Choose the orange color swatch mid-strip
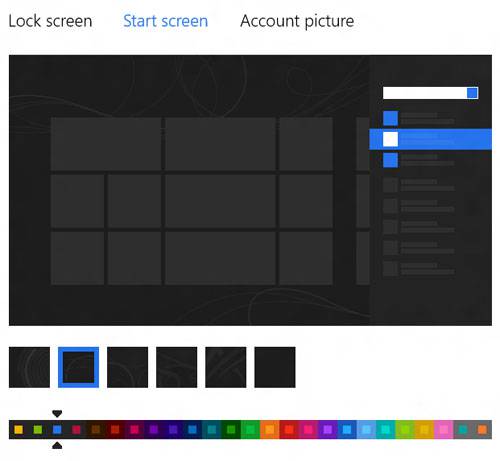Image resolution: width=500 pixels, height=461 pixels. pos(270,429)
